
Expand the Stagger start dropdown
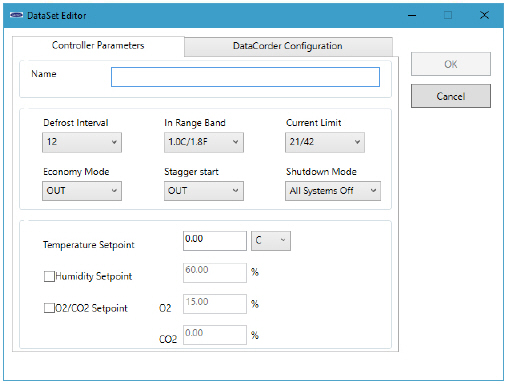pos(204,191)
